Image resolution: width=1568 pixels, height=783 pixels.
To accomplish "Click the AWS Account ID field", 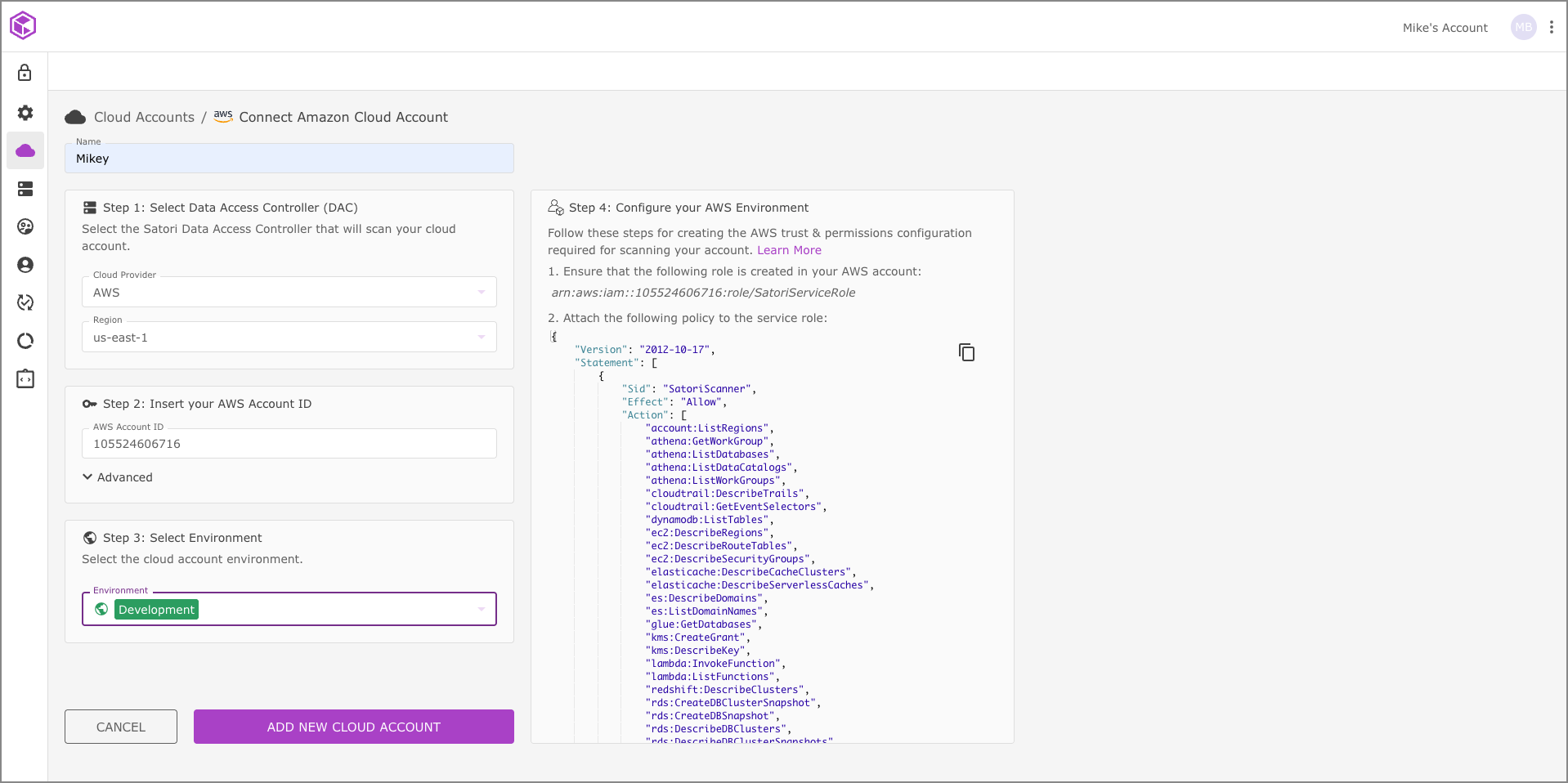I will point(289,444).
